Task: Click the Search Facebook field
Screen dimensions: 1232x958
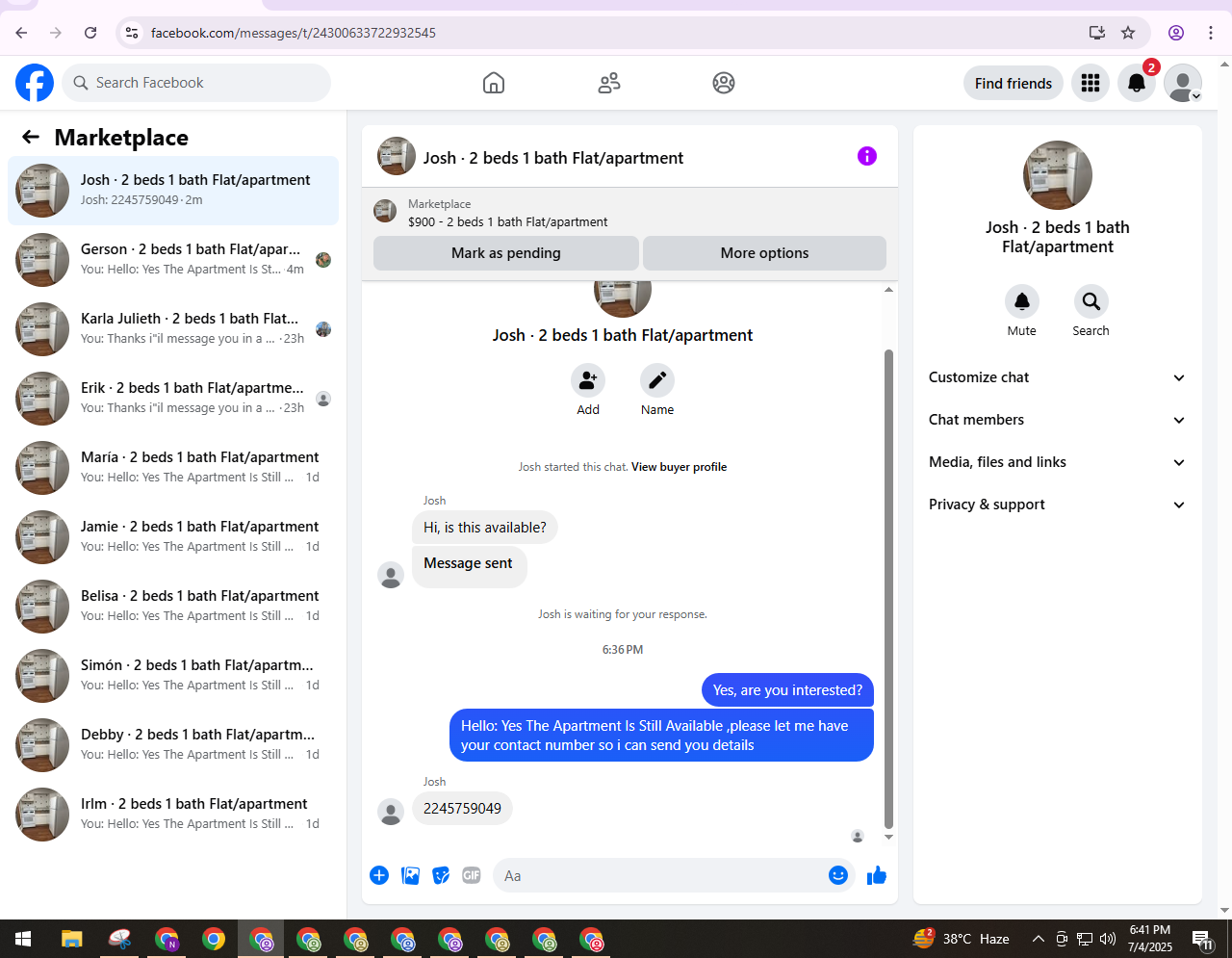Action: (x=196, y=83)
